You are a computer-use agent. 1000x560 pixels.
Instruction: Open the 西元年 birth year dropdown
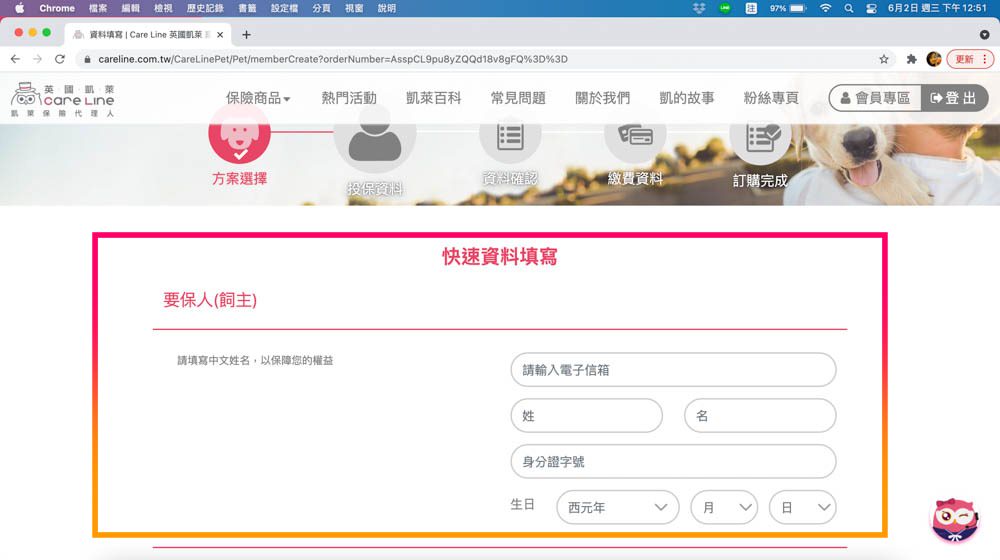[x=617, y=507]
